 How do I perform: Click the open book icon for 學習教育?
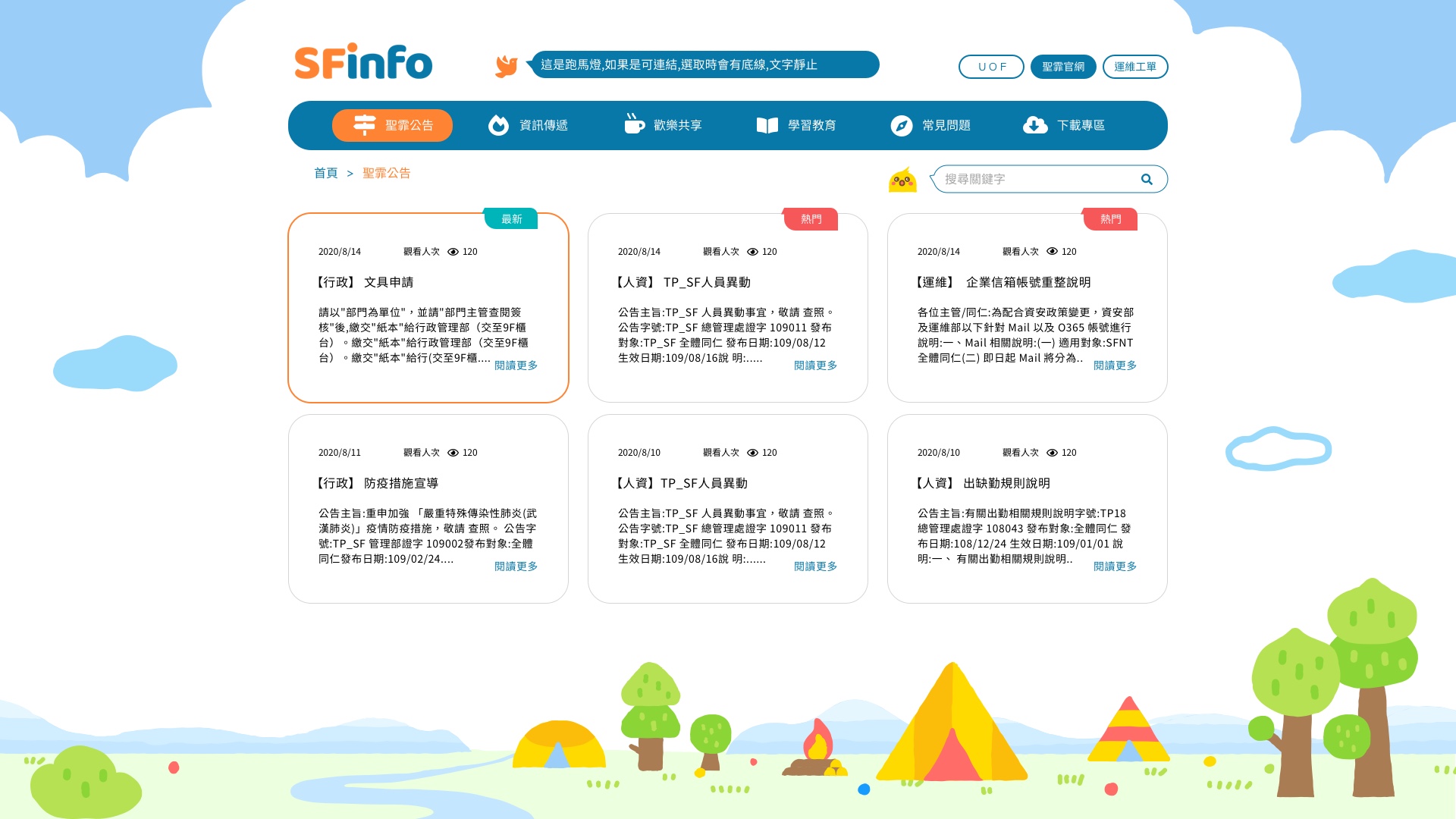pos(767,125)
